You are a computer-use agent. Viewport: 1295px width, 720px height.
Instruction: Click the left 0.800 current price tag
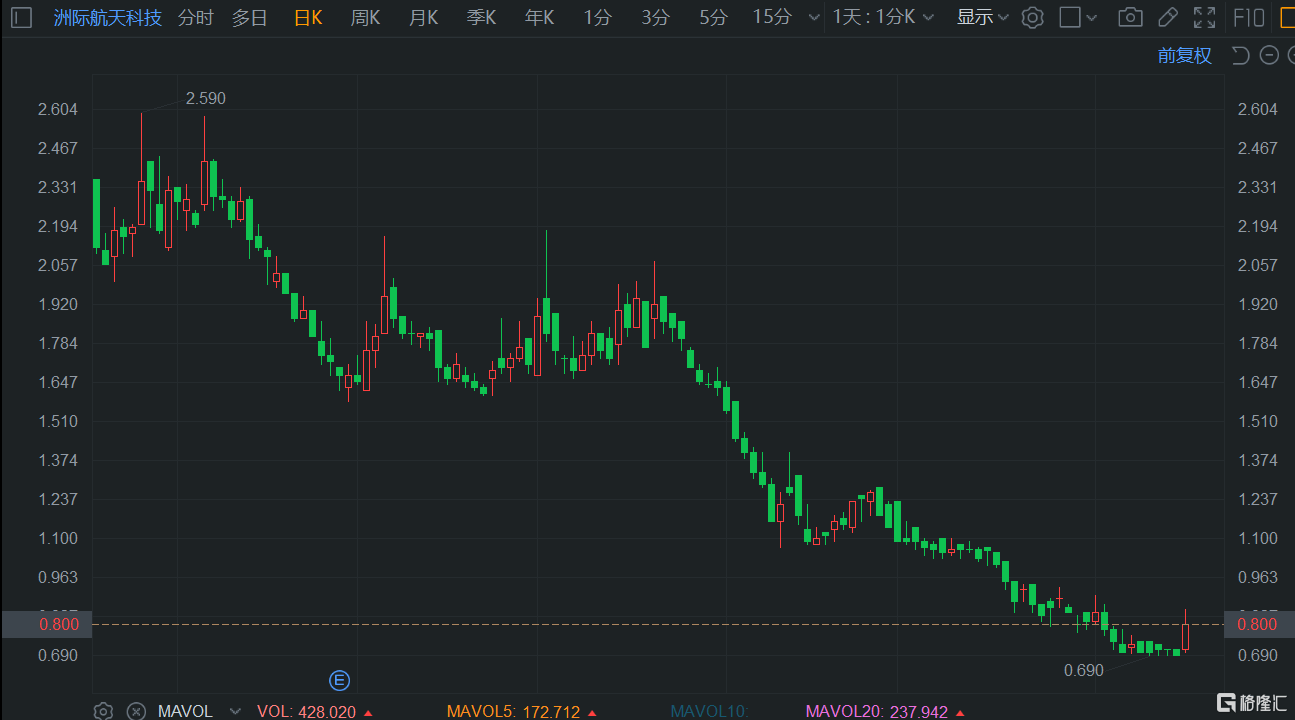45,624
